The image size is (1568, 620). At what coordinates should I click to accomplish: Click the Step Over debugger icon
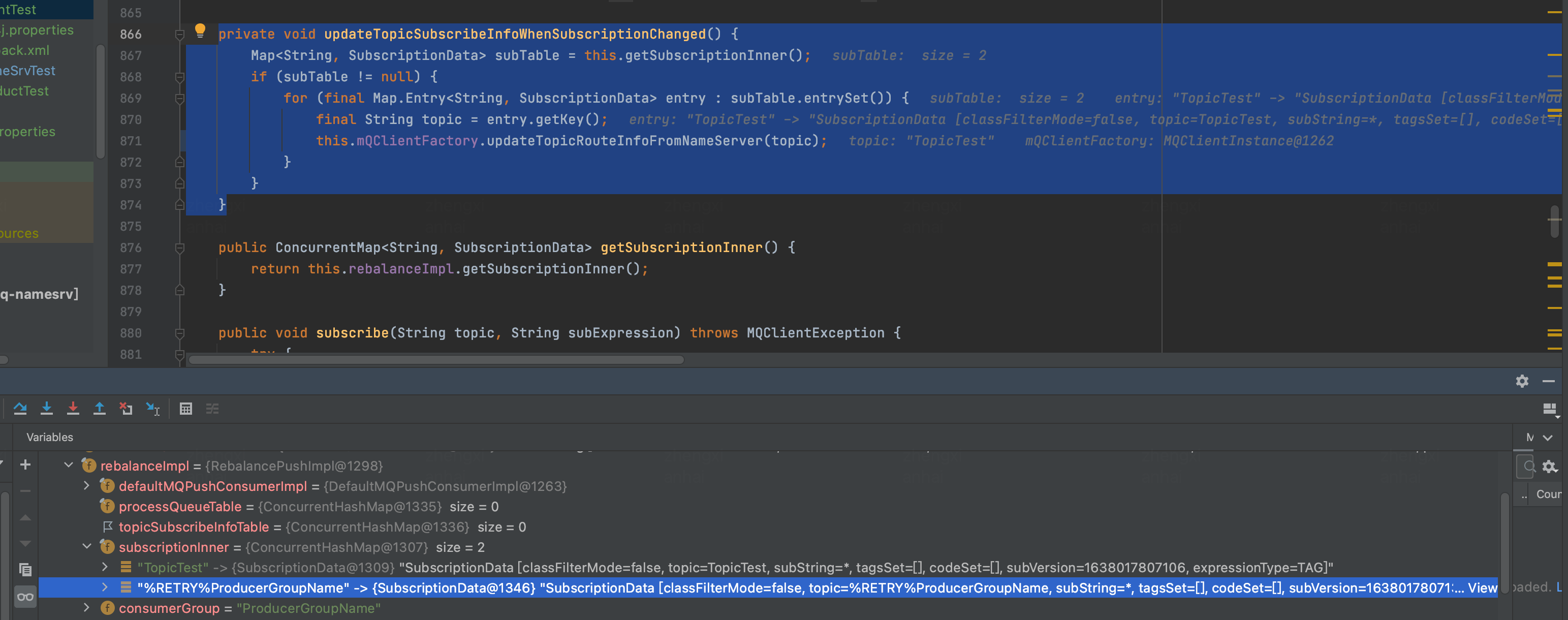pos(20,408)
